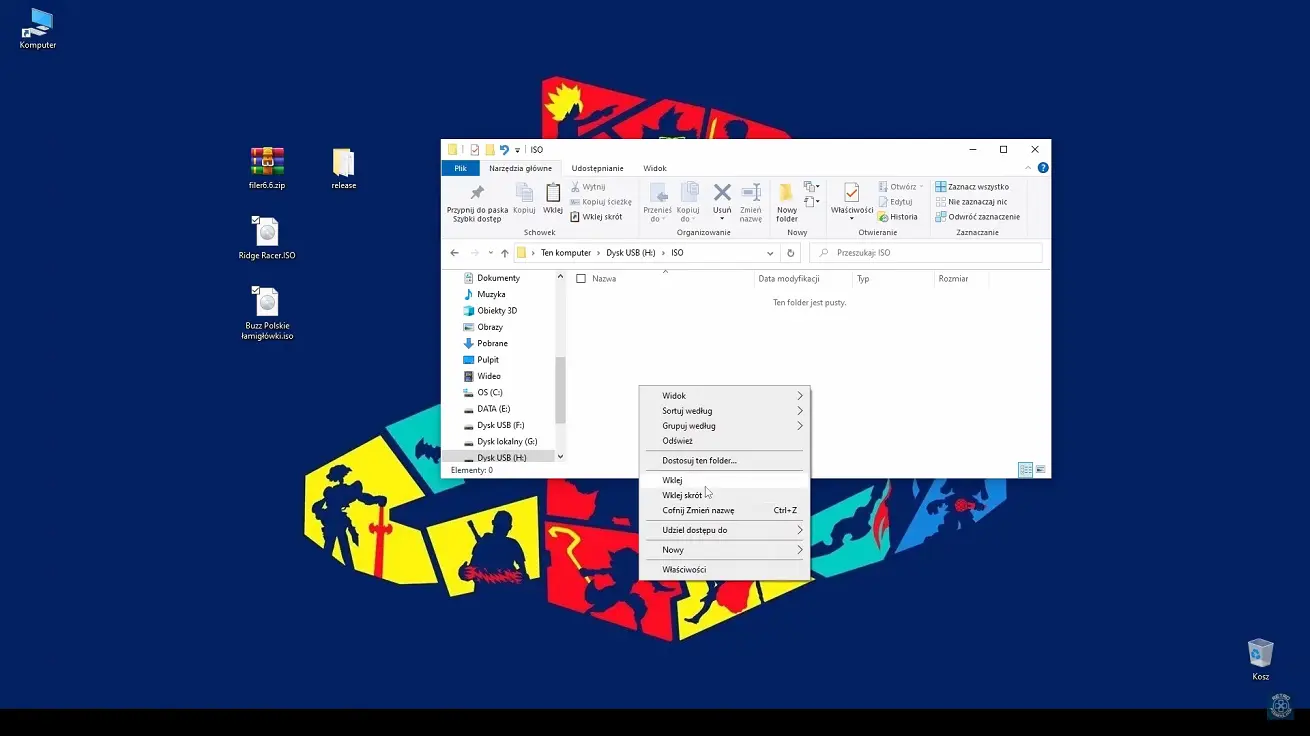
Task: Click Przypnij do paska Szybki dostęp pin
Action: 477,201
